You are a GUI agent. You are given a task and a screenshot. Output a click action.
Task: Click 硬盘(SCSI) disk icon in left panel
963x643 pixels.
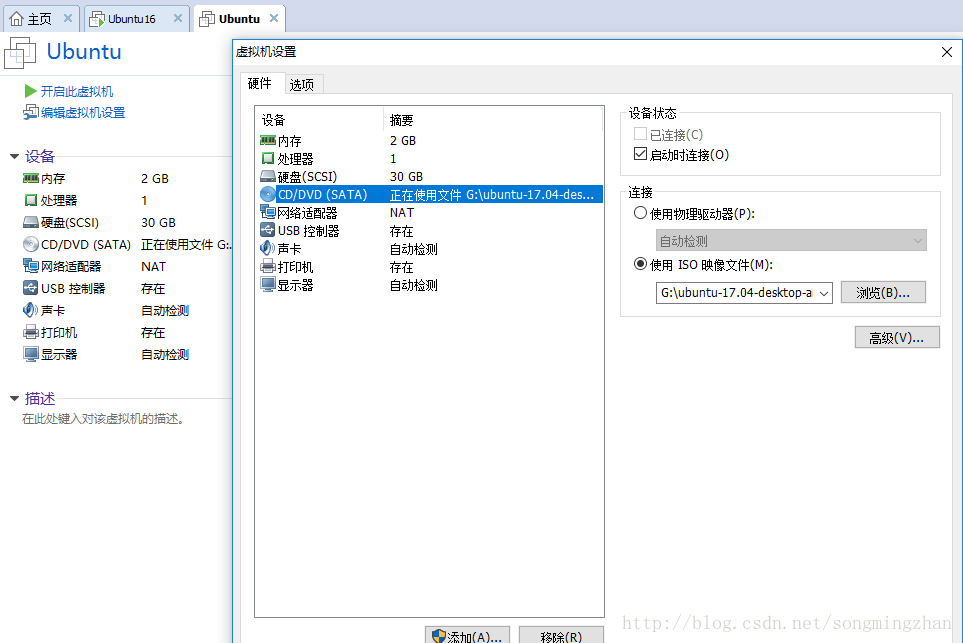[31, 222]
